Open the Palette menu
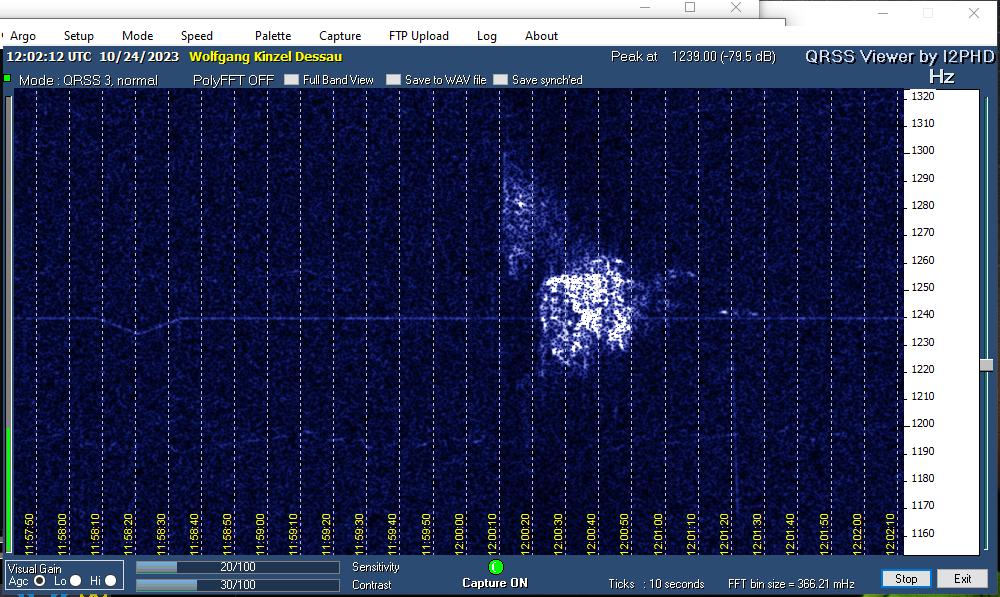Screen dimensions: 1000x597 pyautogui.click(x=273, y=36)
